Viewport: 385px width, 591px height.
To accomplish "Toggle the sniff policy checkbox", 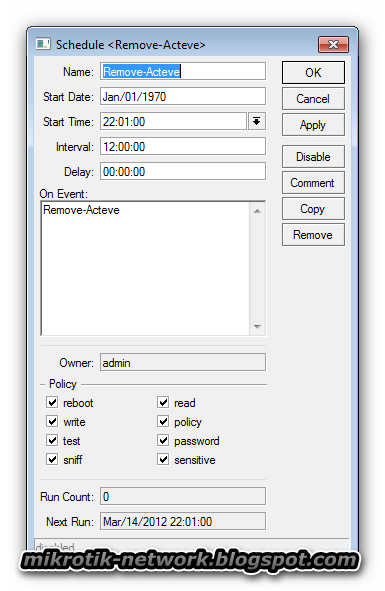I will coord(52,459).
